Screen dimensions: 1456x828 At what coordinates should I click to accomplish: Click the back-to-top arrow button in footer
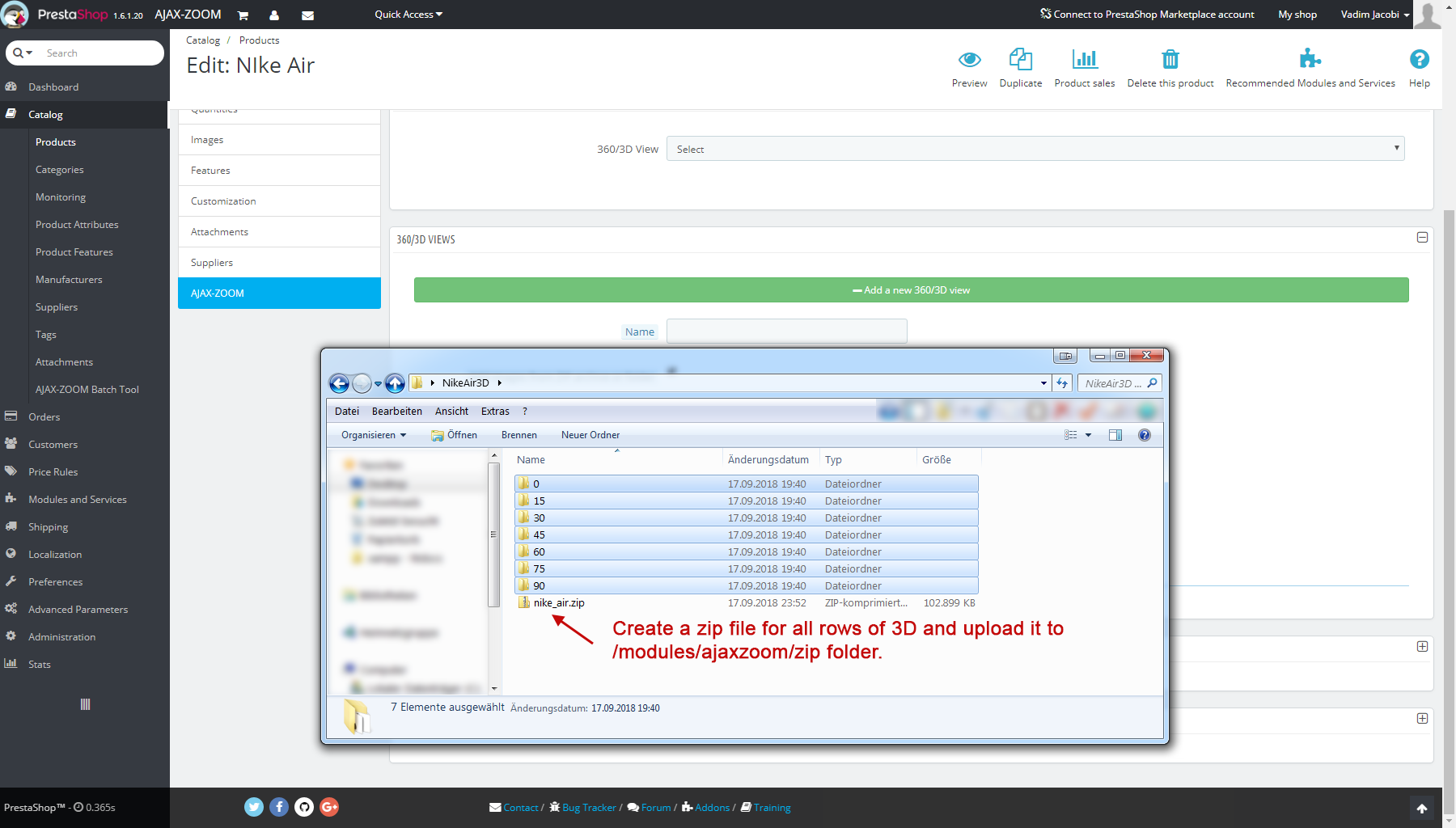pos(1421,808)
